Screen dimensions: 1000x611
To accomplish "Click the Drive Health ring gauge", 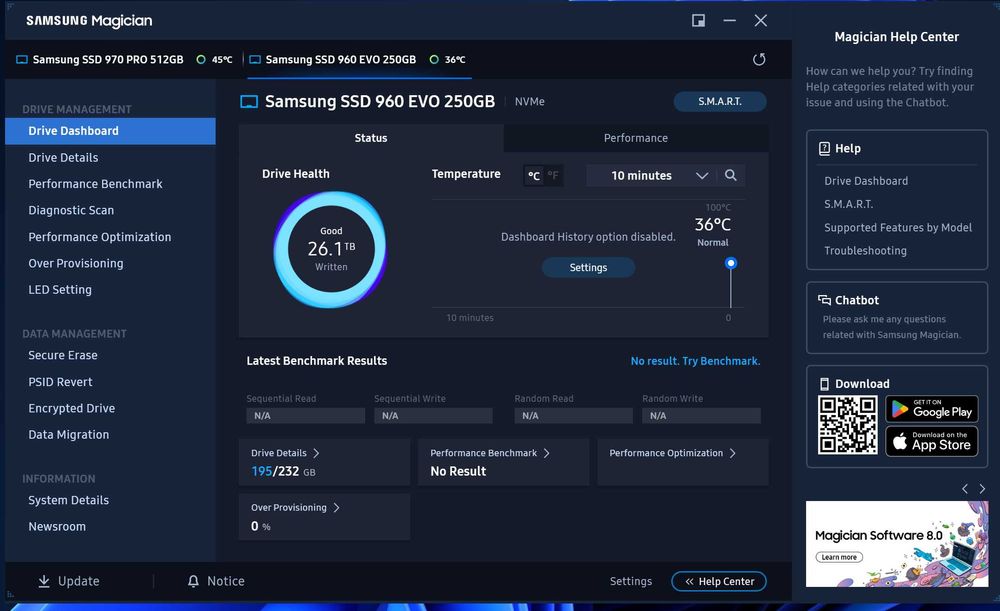I will 330,249.
